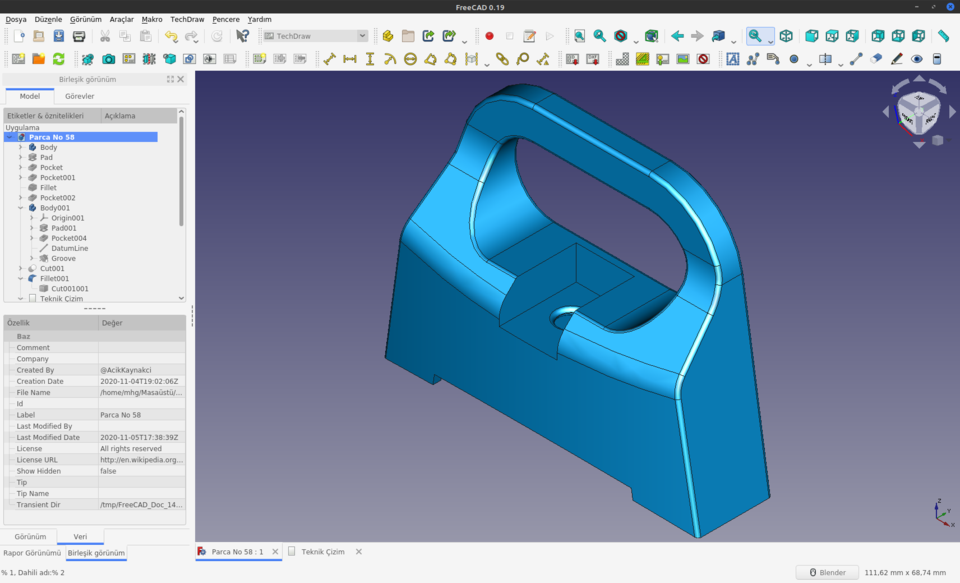The height and width of the screenshot is (583, 960).
Task: Expand the Pocket002 tree item
Action: click(20, 198)
